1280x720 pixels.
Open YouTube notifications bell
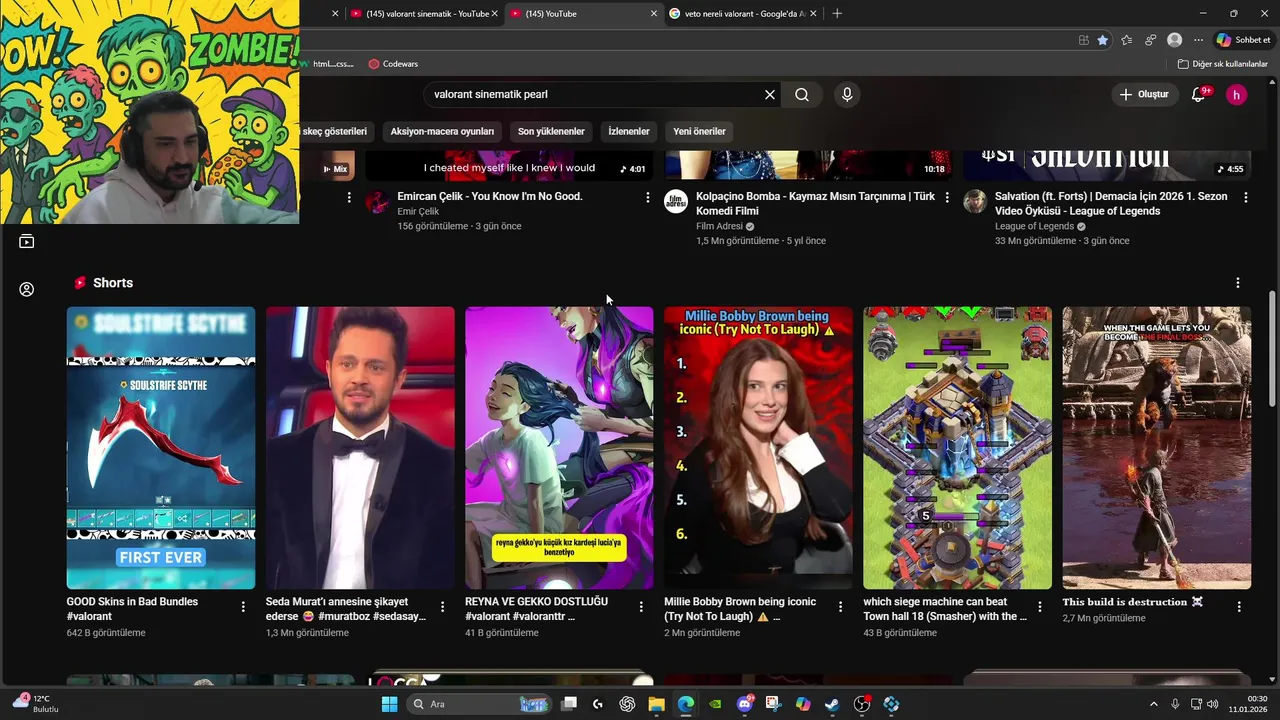[x=1198, y=94]
